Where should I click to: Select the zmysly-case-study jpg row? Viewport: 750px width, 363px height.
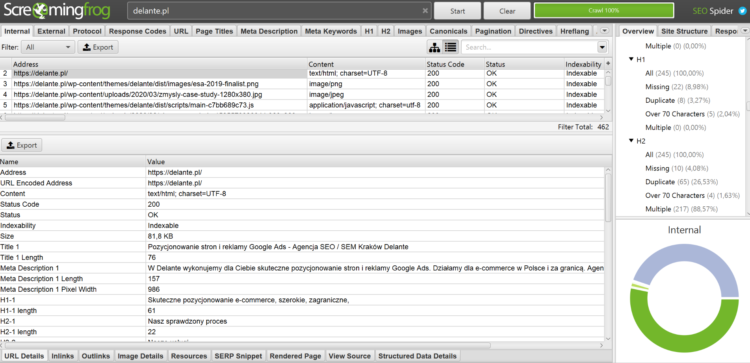click(x=302, y=94)
